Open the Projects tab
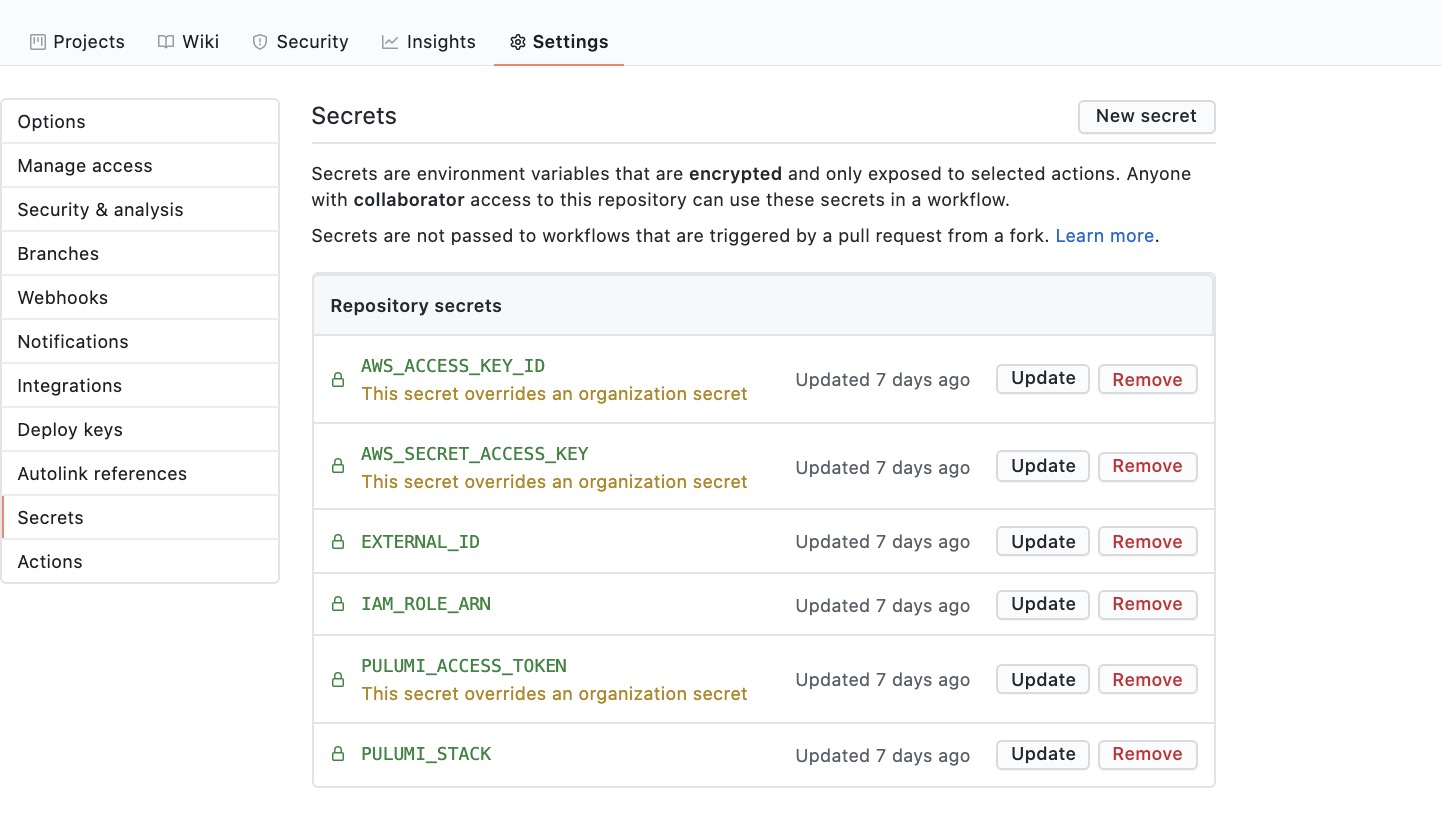This screenshot has width=1442, height=826. tap(77, 42)
